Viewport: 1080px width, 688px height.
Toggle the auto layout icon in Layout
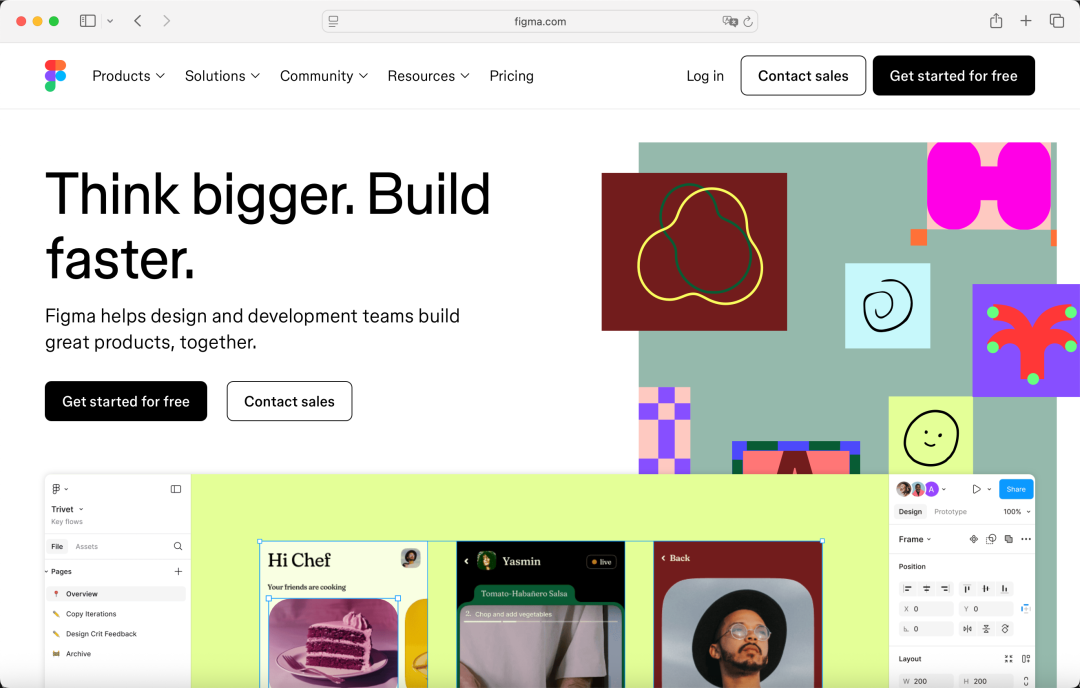coord(1026,659)
